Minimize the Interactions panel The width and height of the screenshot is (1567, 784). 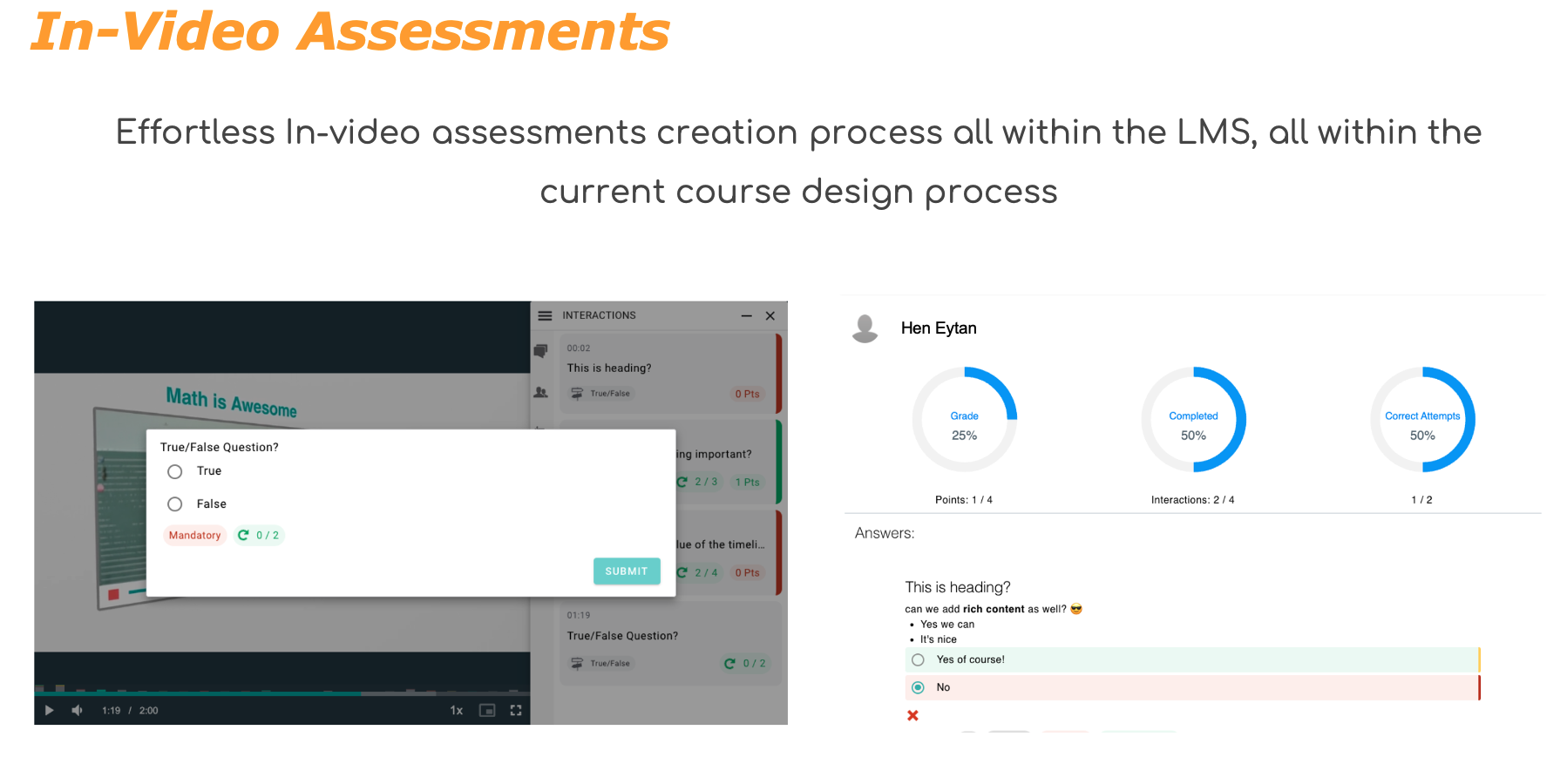tap(746, 315)
